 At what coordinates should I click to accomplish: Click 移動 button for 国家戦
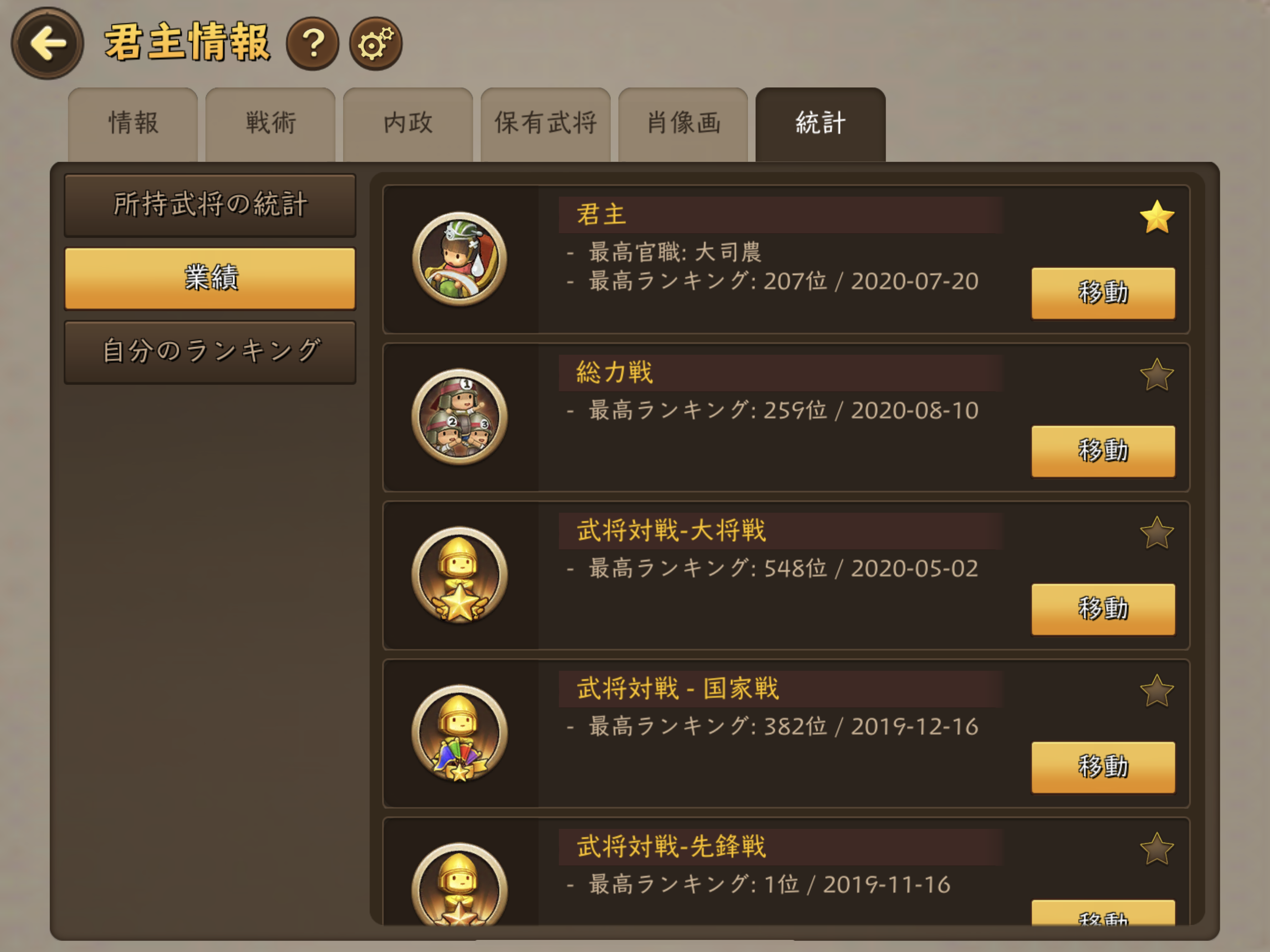click(x=1103, y=767)
